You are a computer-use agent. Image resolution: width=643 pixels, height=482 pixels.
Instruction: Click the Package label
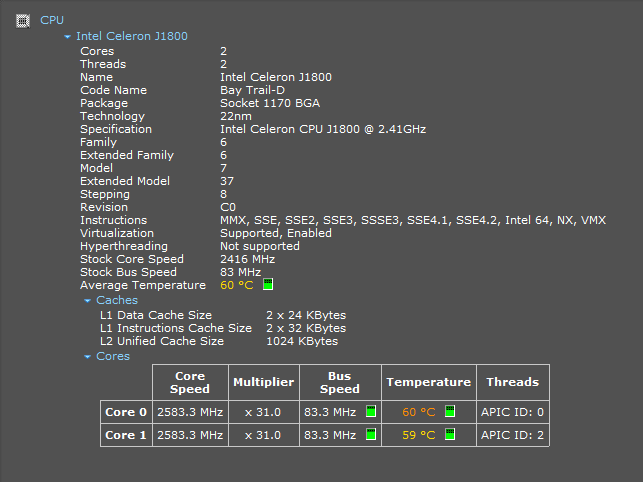[104, 103]
